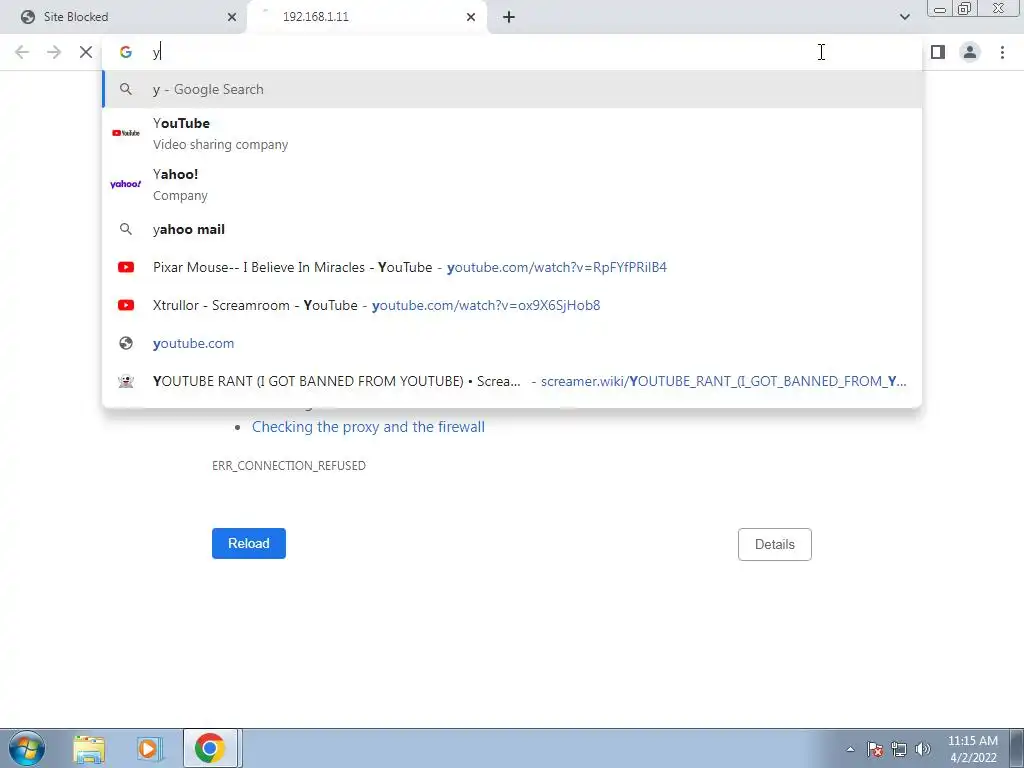Click the ERR_CONNECTION_REFUSED error text
Screen dimensions: 1024x768
[289, 466]
